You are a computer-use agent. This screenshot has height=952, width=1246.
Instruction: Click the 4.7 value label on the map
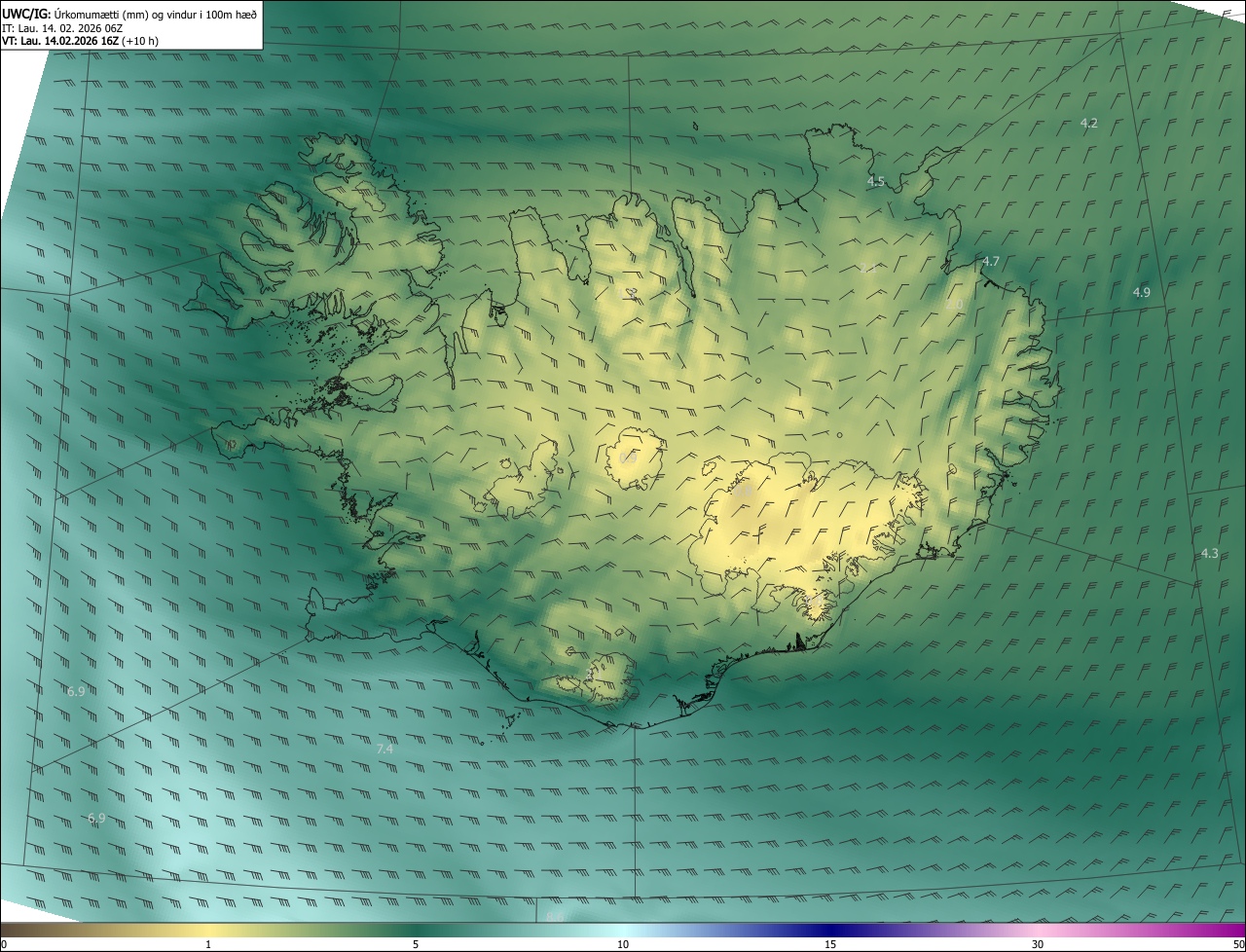pos(991,262)
